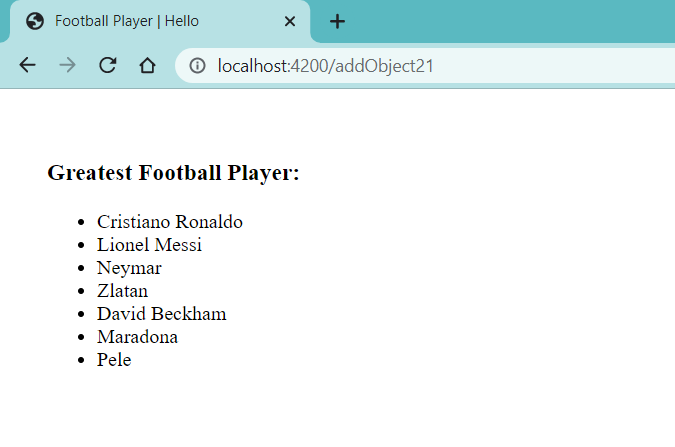
Task: Close the Football Player tab
Action: (290, 21)
